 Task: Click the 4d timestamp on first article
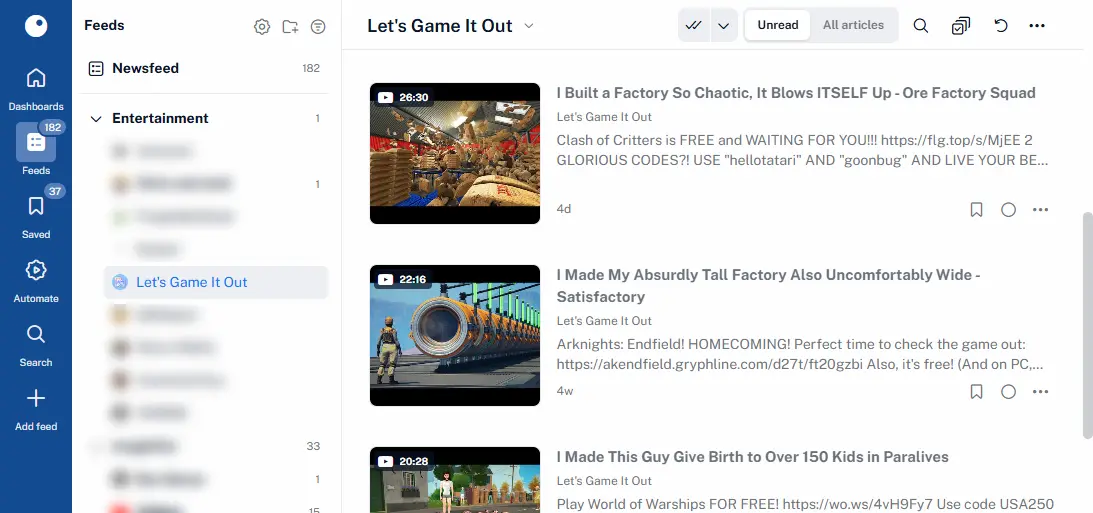point(564,209)
